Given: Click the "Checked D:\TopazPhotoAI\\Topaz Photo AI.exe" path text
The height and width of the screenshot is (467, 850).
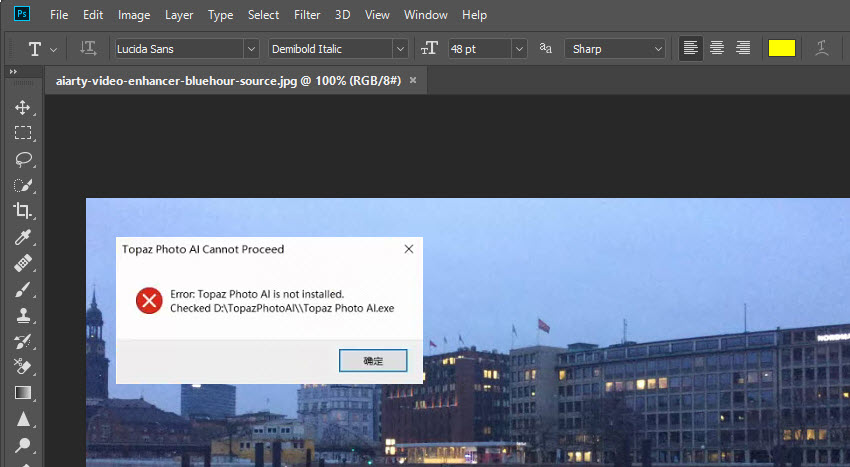Looking at the screenshot, I should point(282,308).
